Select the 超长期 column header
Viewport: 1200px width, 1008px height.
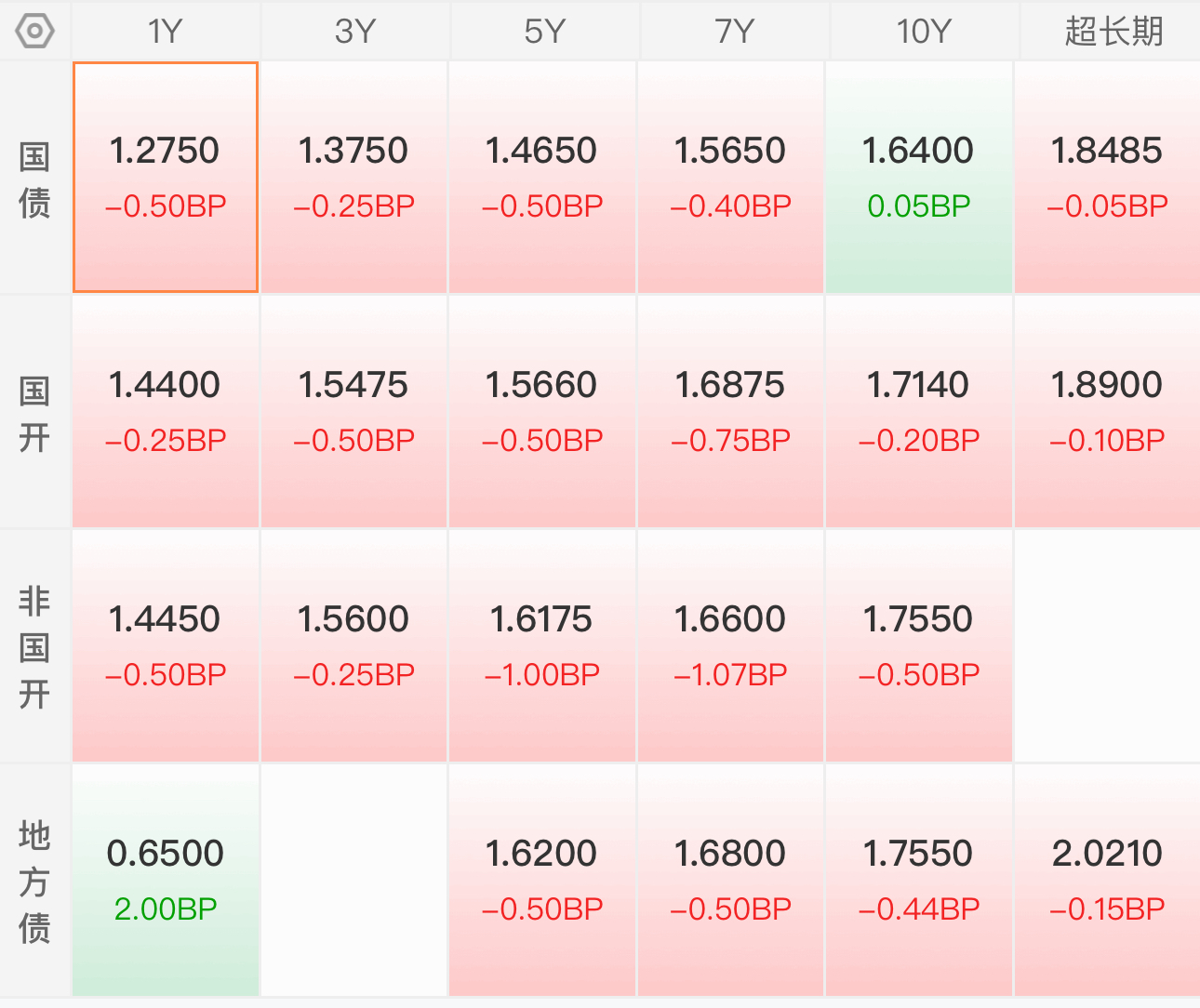pyautogui.click(x=1112, y=32)
